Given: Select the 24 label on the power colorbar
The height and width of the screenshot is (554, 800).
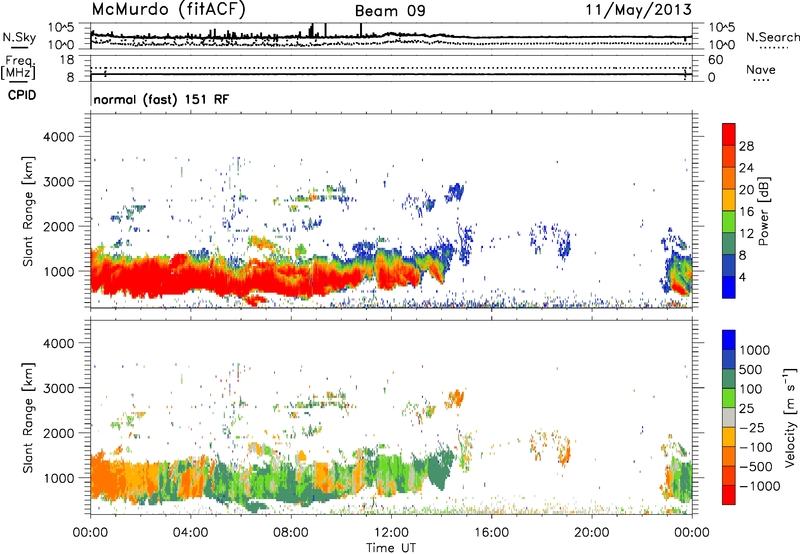Looking at the screenshot, I should (x=746, y=168).
